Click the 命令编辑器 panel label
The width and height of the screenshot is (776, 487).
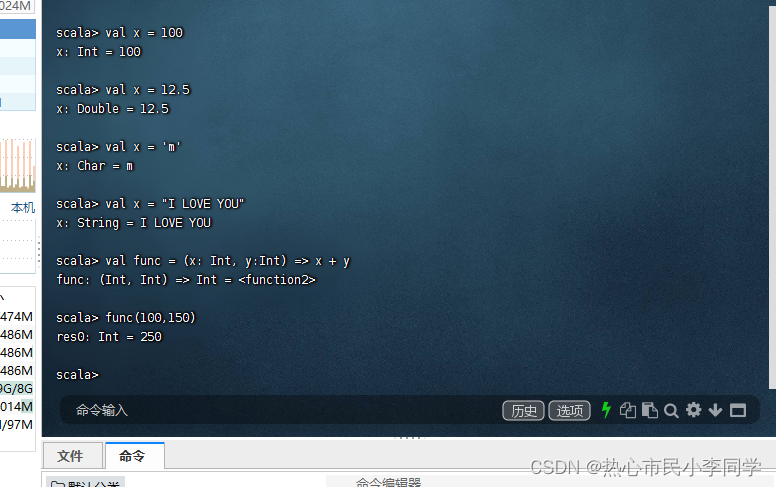pos(388,482)
